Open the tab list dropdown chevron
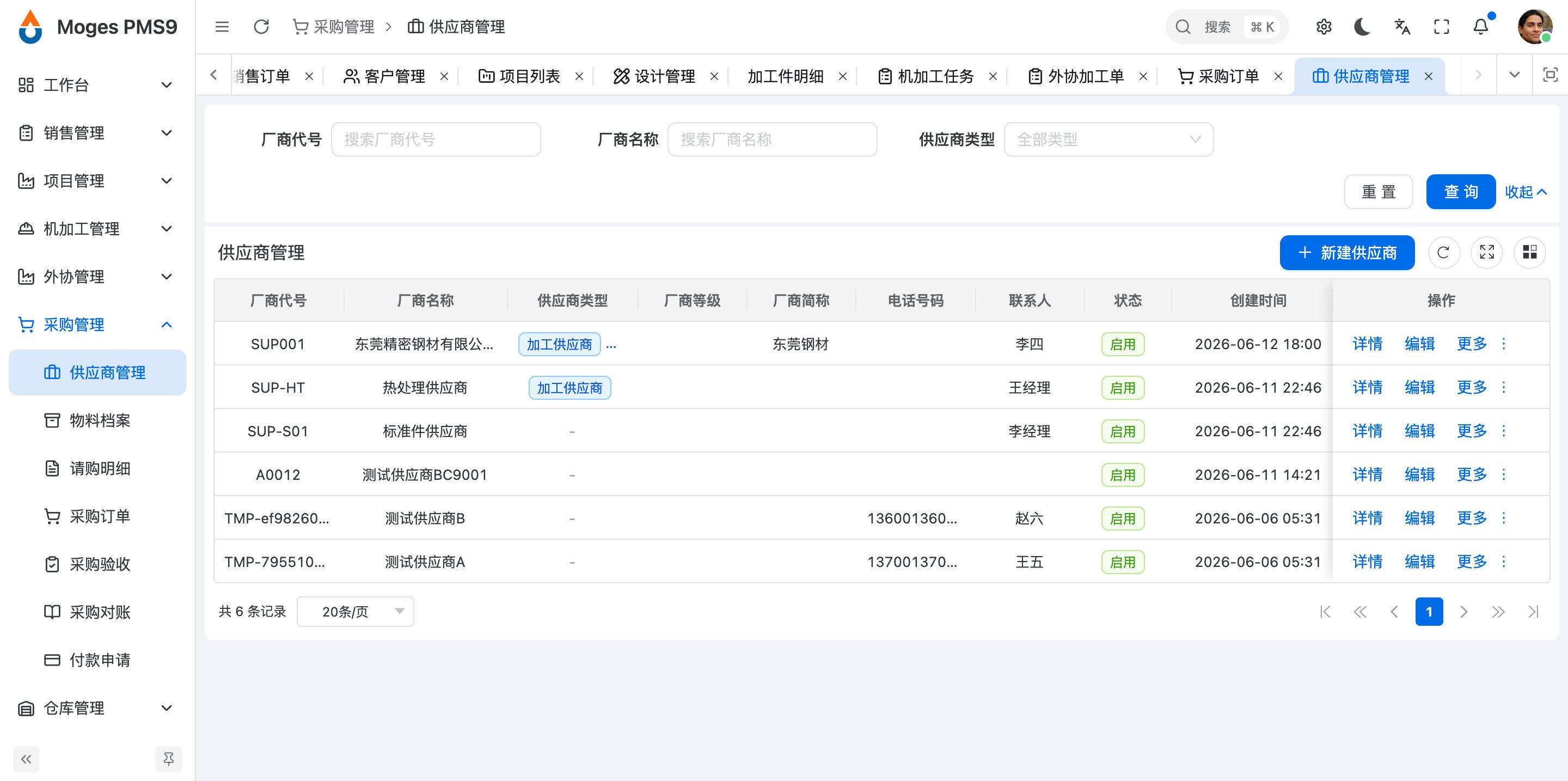Viewport: 1568px width, 781px height. (x=1515, y=75)
